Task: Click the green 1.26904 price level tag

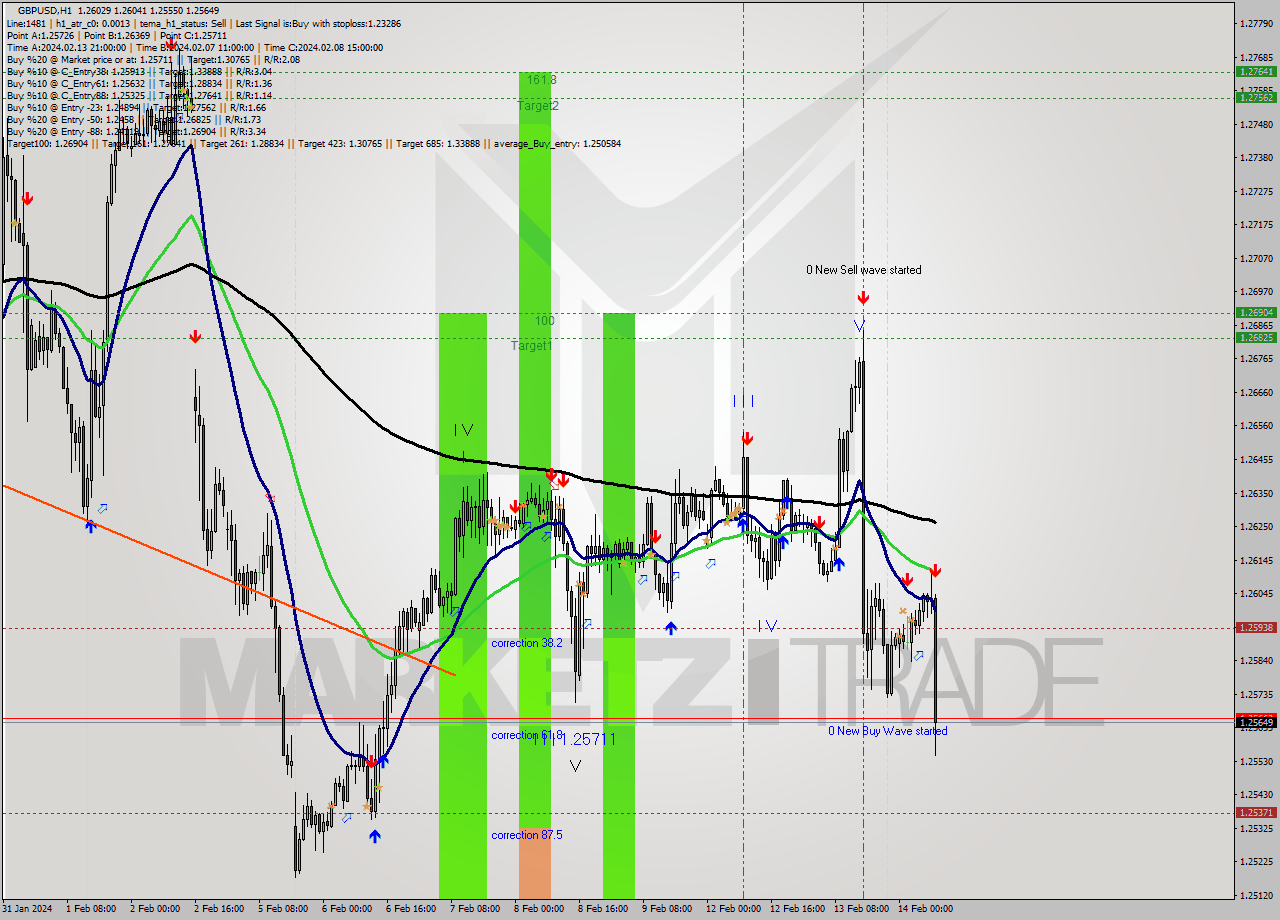Action: (x=1255, y=312)
